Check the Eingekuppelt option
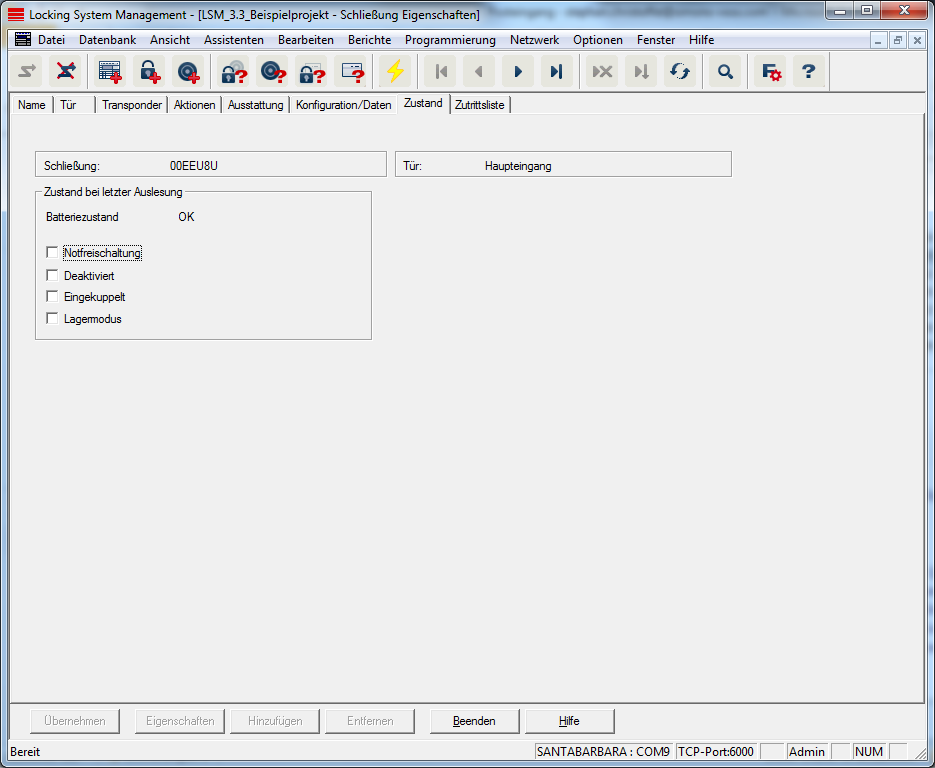Viewport: 935px width, 768px height. (x=52, y=297)
